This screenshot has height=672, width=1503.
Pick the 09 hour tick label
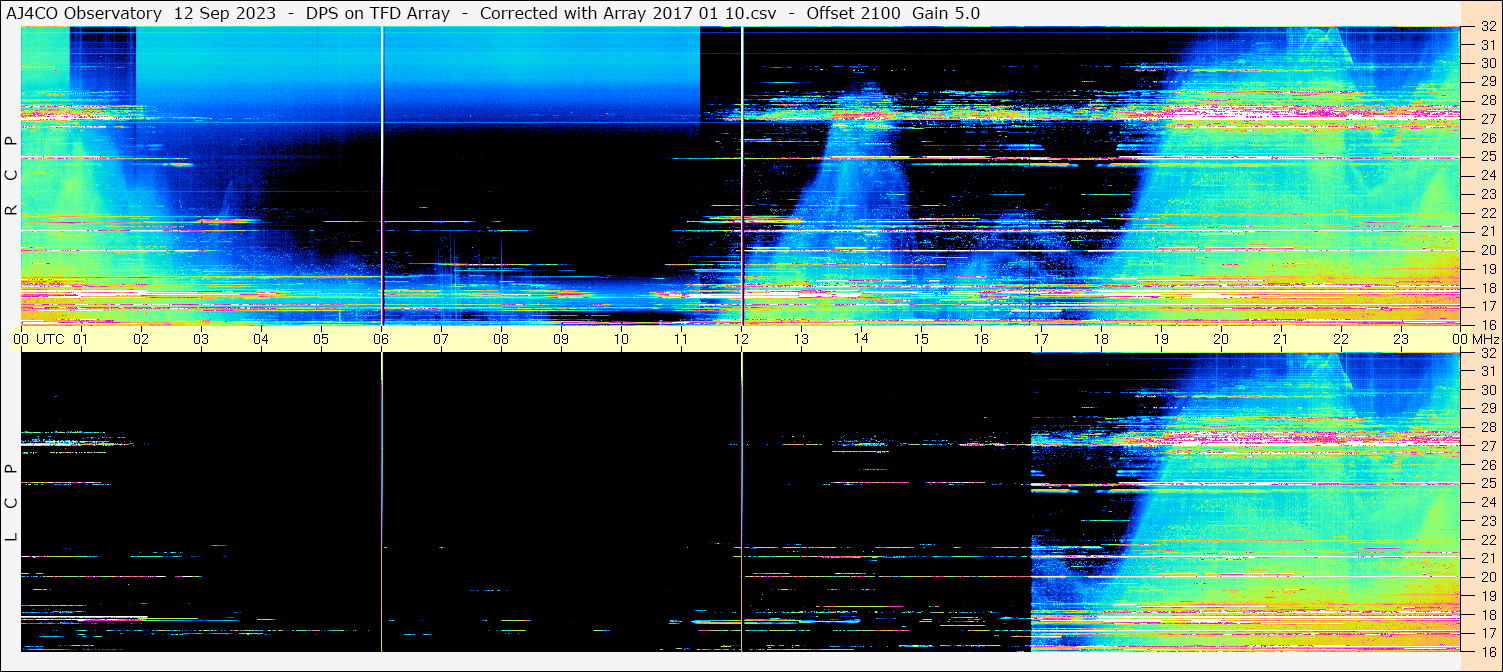(x=561, y=339)
